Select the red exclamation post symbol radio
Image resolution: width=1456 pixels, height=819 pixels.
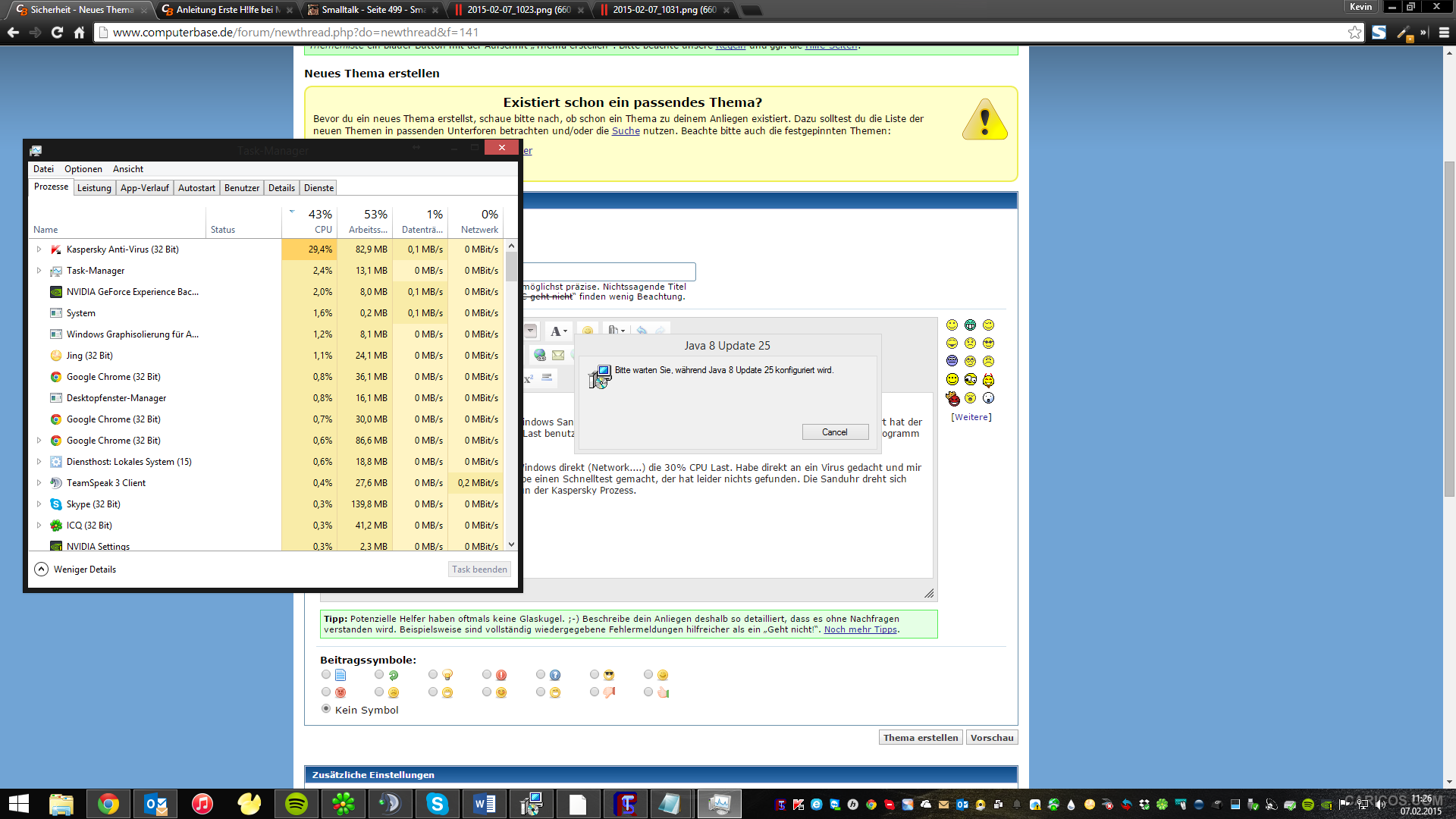pos(487,674)
